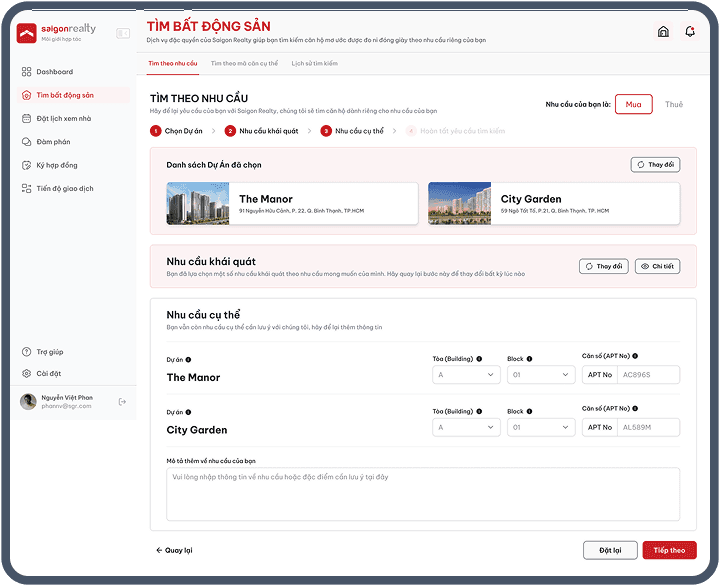This screenshot has height=585, width=719.
Task: Click City Garden project card title
Action: 531,199
